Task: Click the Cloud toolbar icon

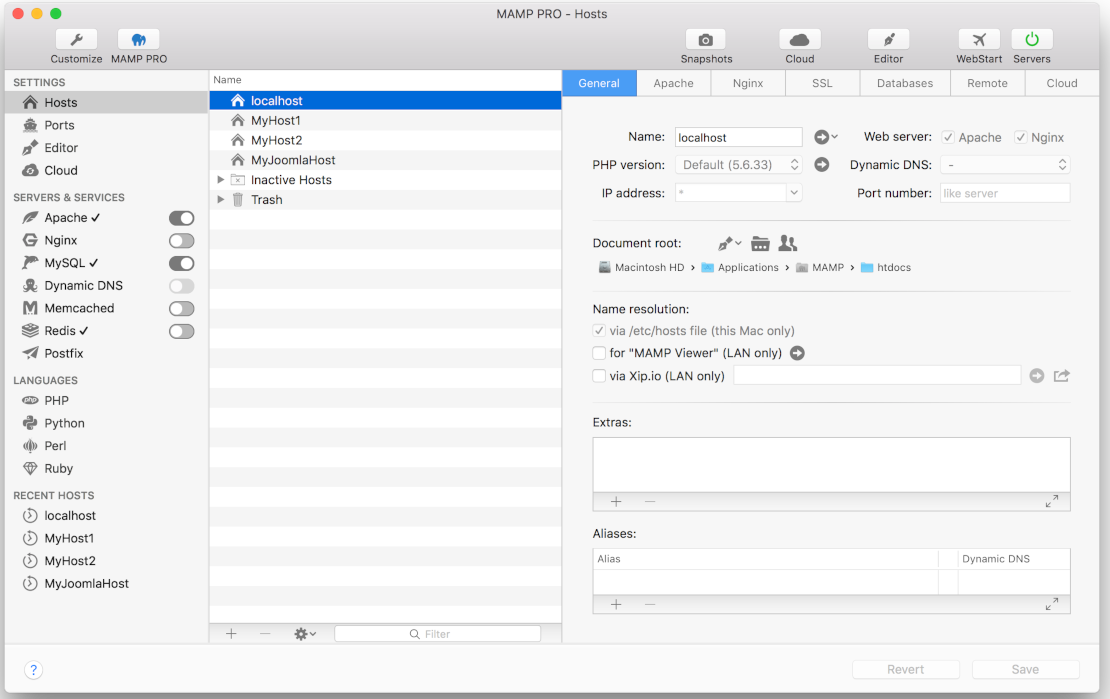Action: point(799,40)
